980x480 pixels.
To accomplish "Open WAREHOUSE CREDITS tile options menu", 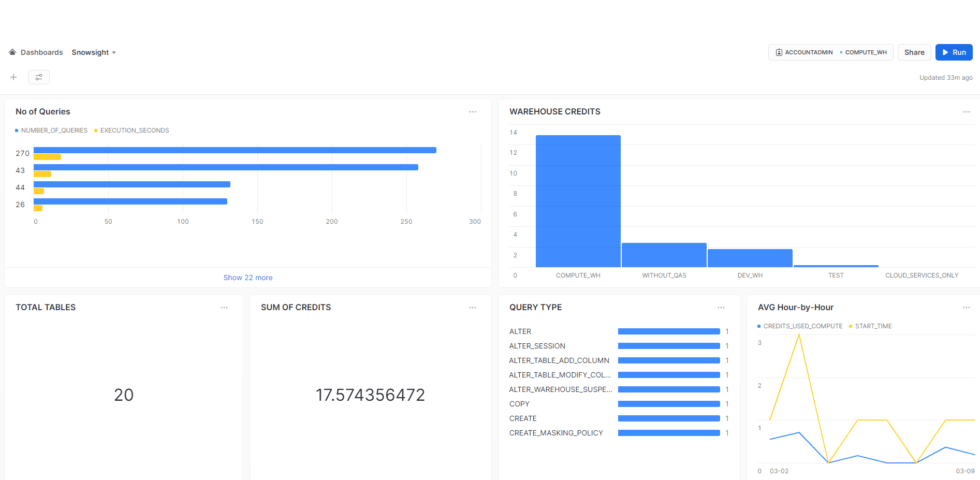I will click(x=966, y=112).
